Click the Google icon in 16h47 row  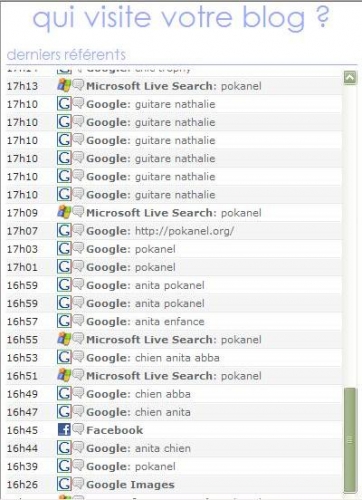pos(64,412)
